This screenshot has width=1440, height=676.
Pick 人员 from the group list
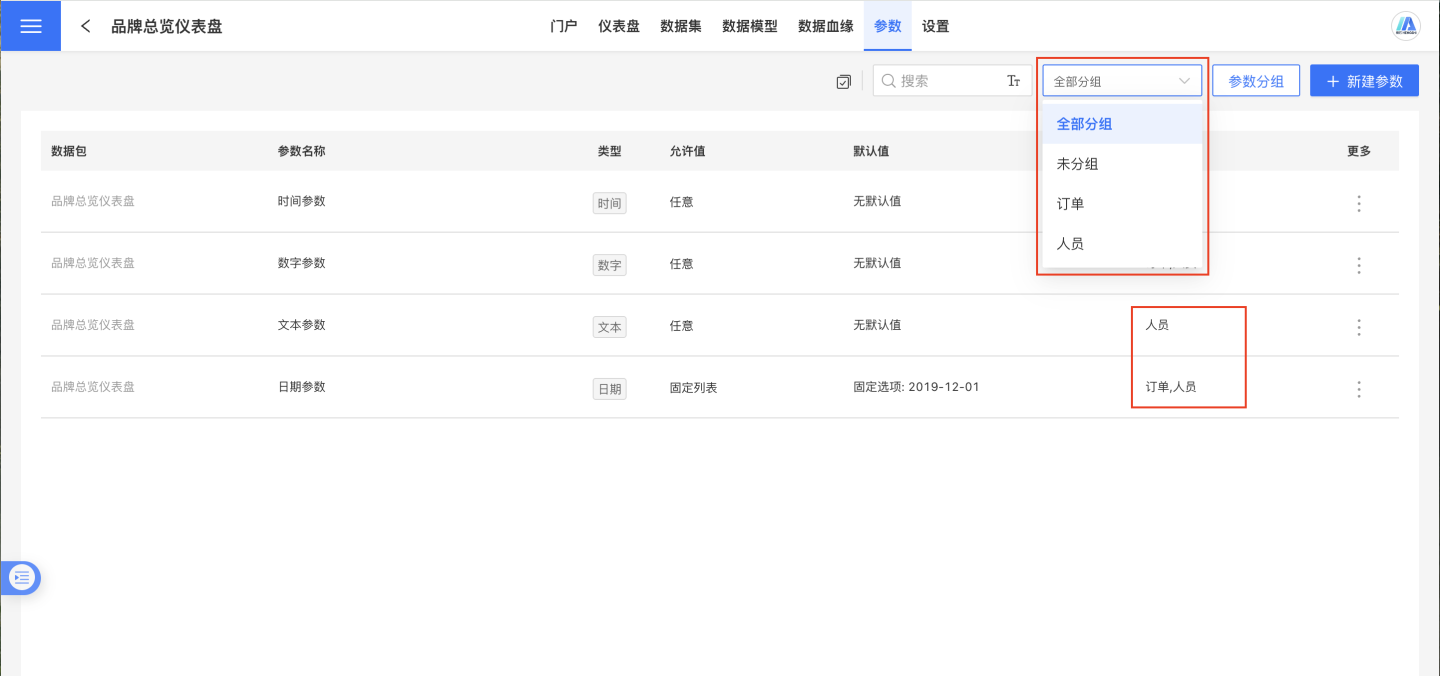pos(1070,244)
